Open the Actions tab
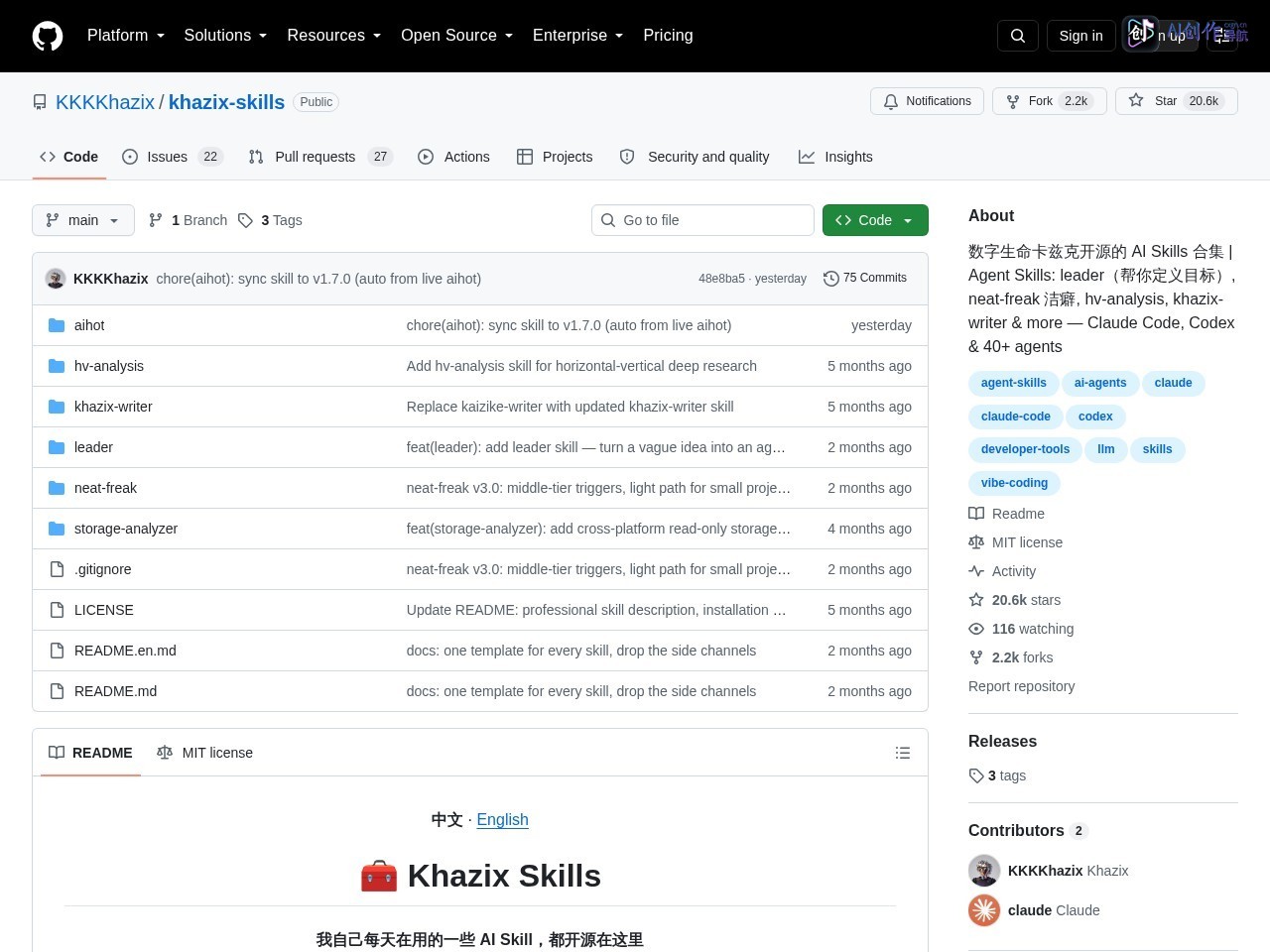The height and width of the screenshot is (952, 1270). pos(453,157)
